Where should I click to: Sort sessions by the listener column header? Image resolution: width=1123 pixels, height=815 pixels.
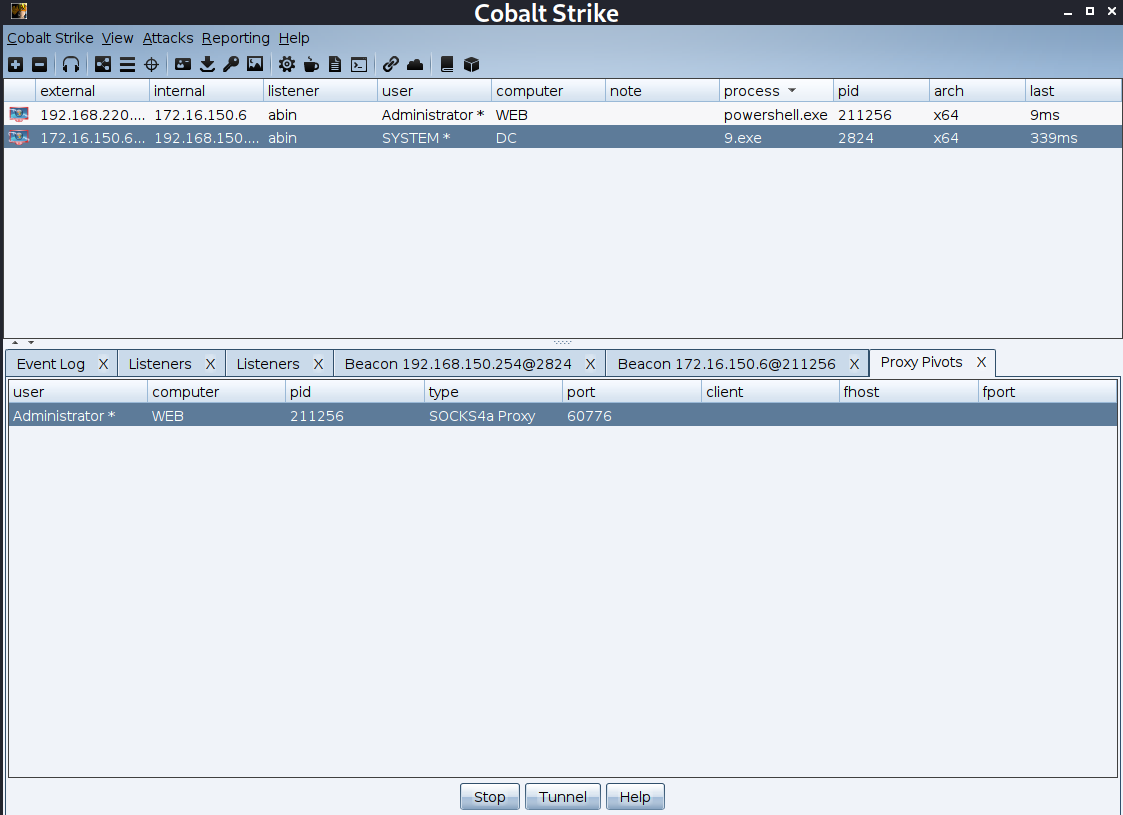pos(319,91)
